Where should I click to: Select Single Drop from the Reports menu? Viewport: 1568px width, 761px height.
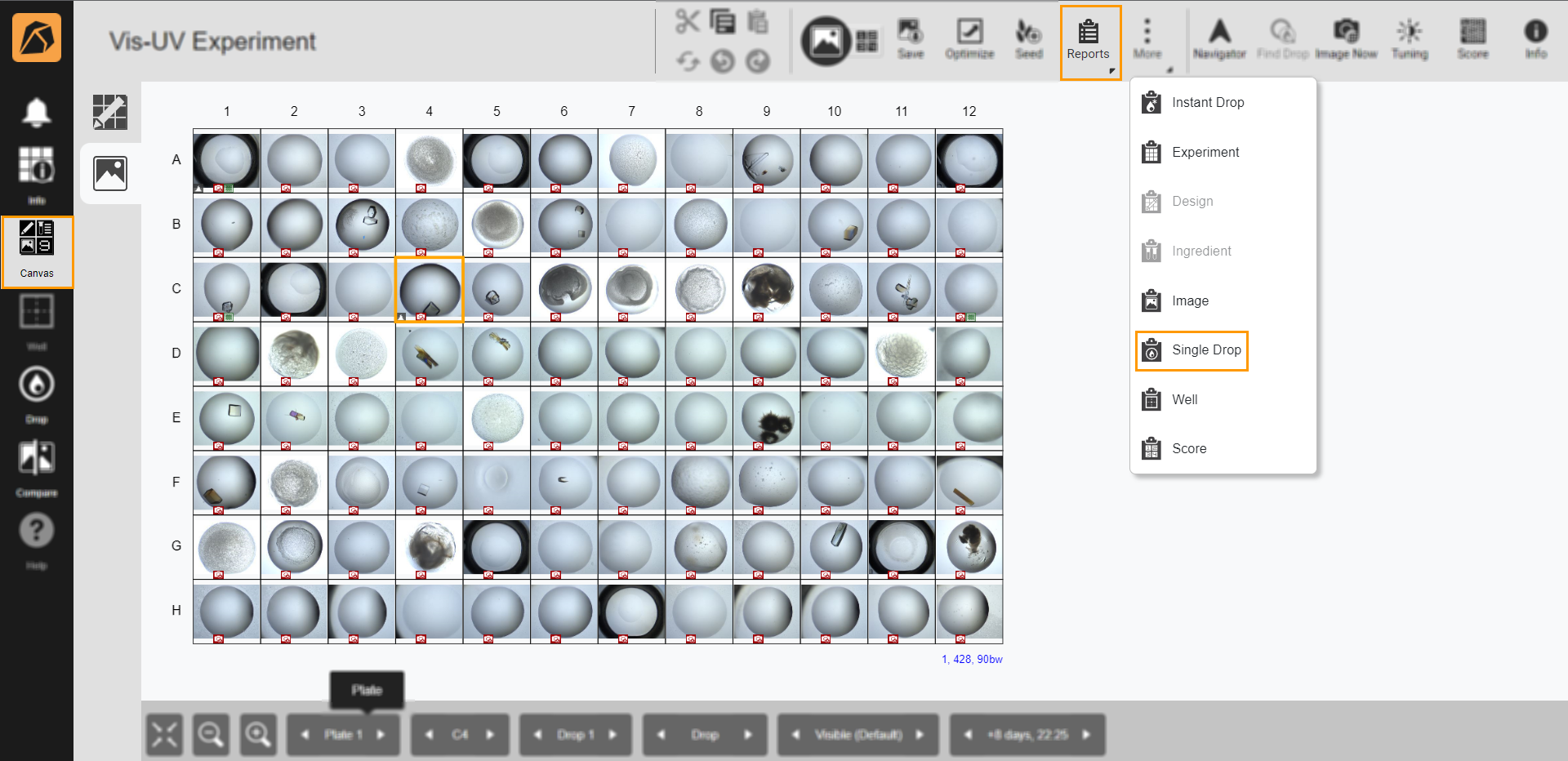[1207, 349]
